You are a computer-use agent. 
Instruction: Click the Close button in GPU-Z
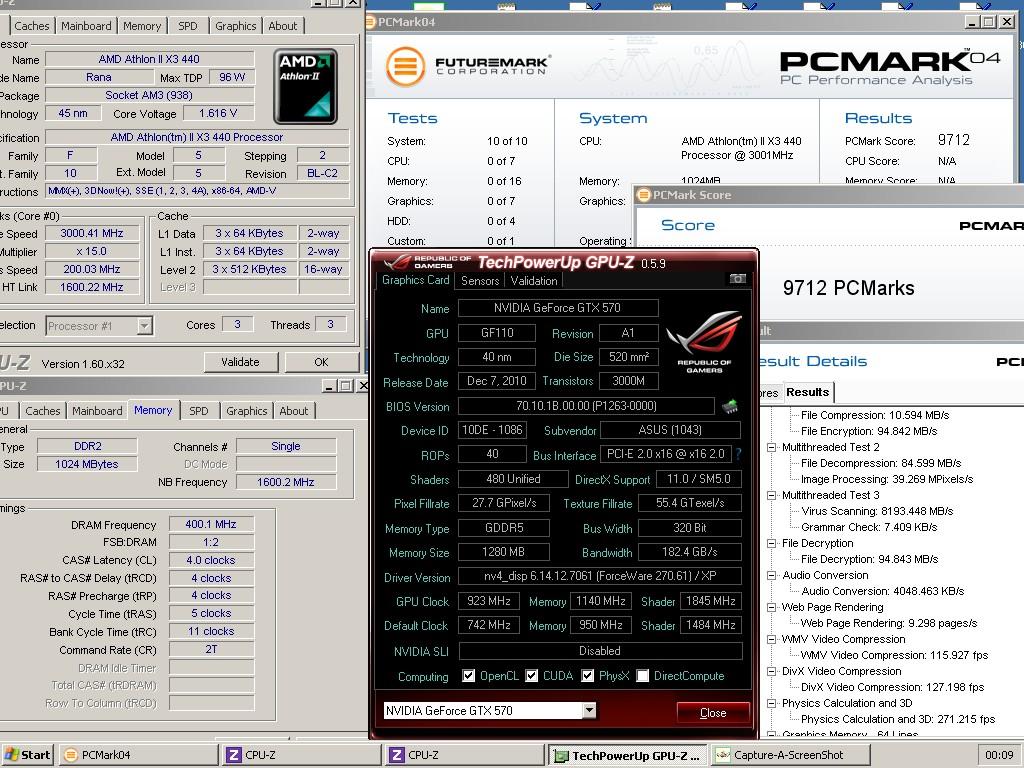[x=712, y=712]
